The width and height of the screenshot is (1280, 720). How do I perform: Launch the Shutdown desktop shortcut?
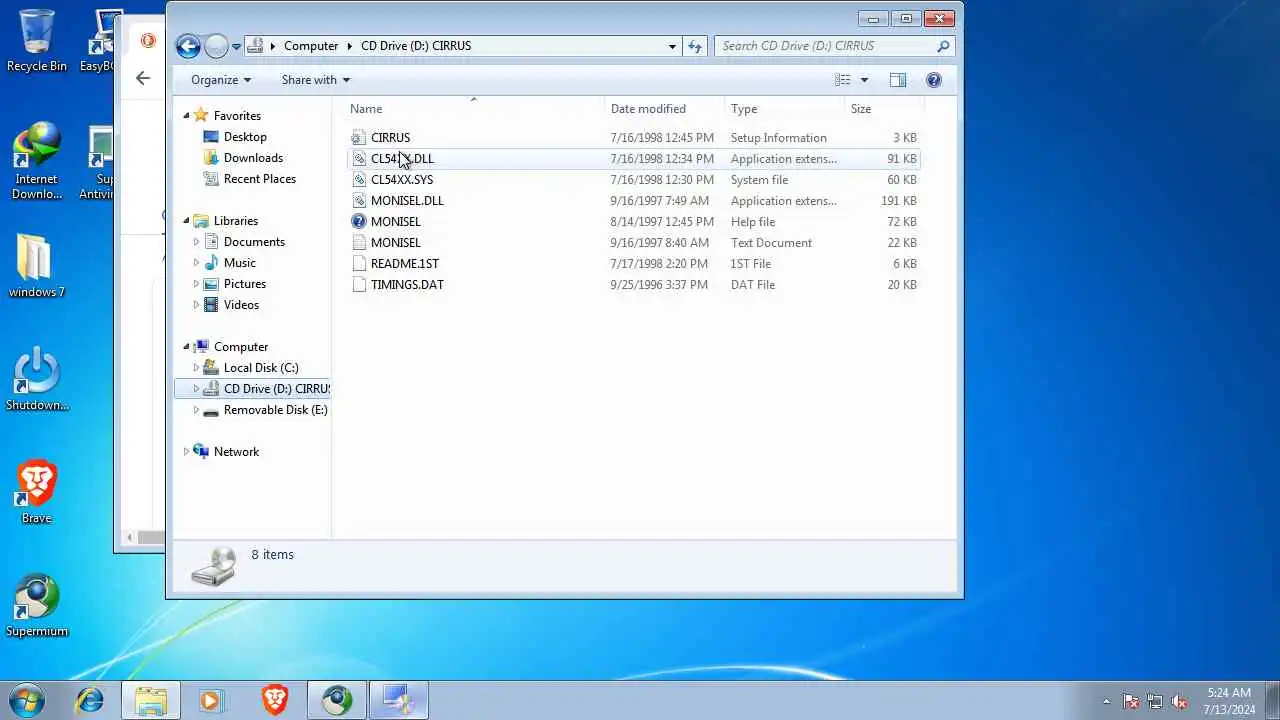pyautogui.click(x=37, y=379)
